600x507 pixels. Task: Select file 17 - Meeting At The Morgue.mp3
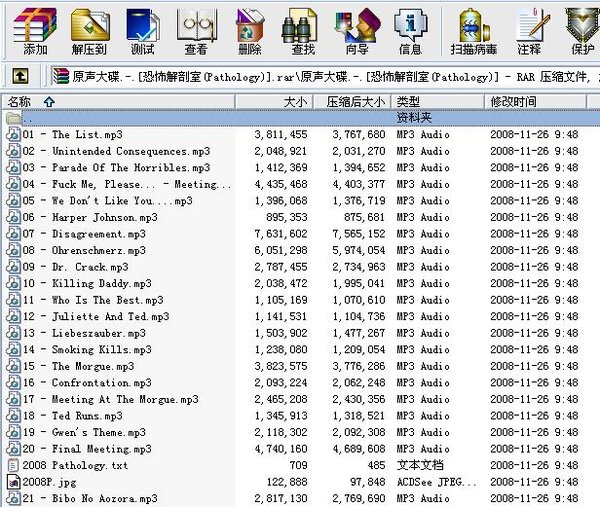[x=110, y=399]
